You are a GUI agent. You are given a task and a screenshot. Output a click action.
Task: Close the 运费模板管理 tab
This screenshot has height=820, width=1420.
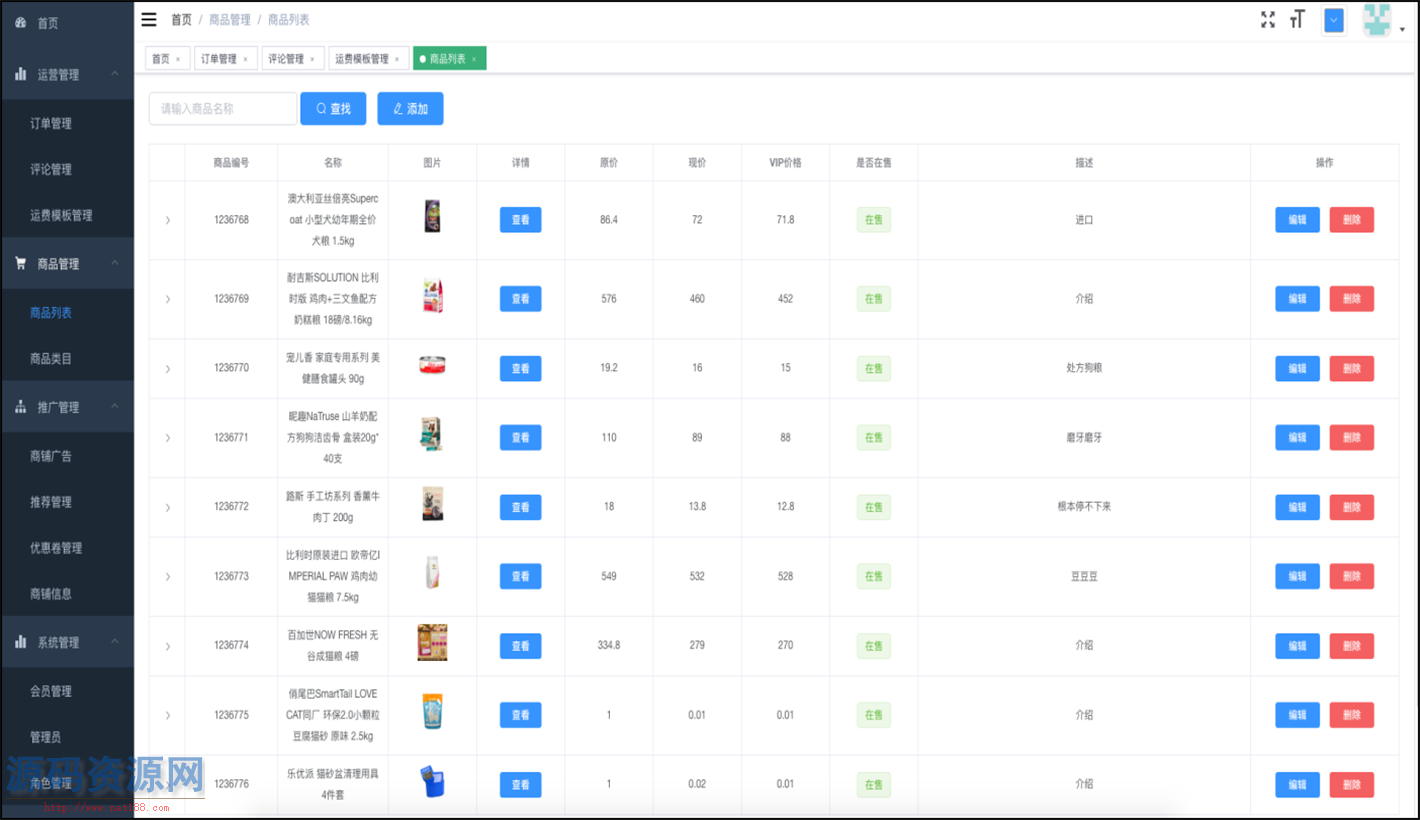click(396, 60)
